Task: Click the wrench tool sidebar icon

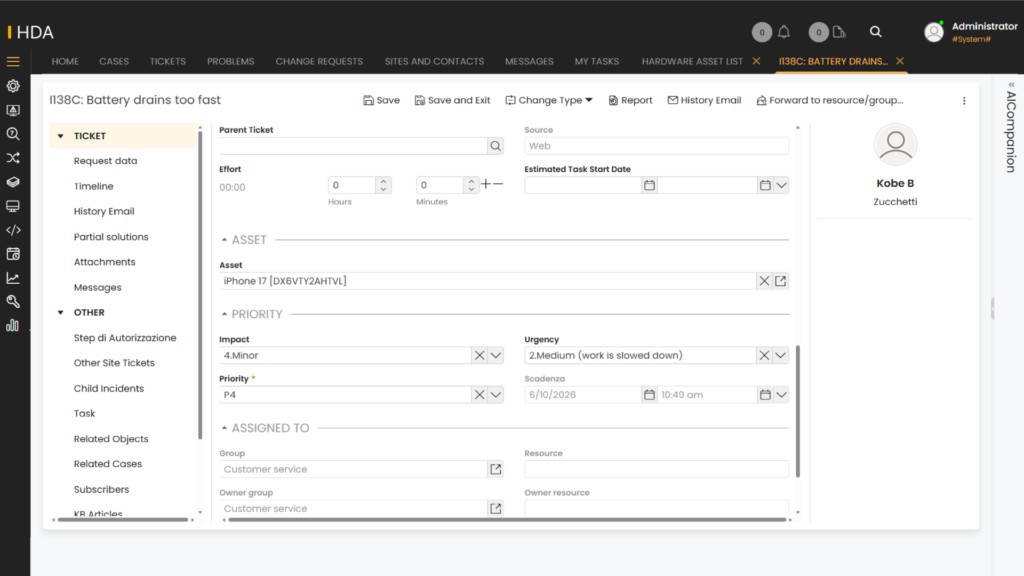Action: click(13, 302)
